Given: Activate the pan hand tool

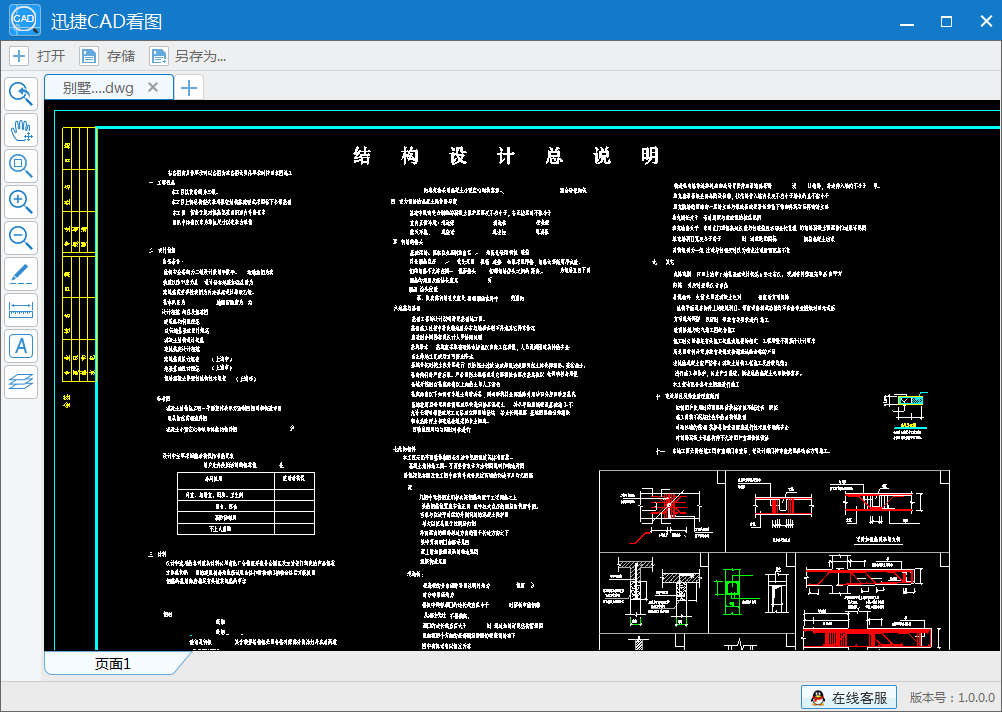Looking at the screenshot, I should tap(21, 130).
